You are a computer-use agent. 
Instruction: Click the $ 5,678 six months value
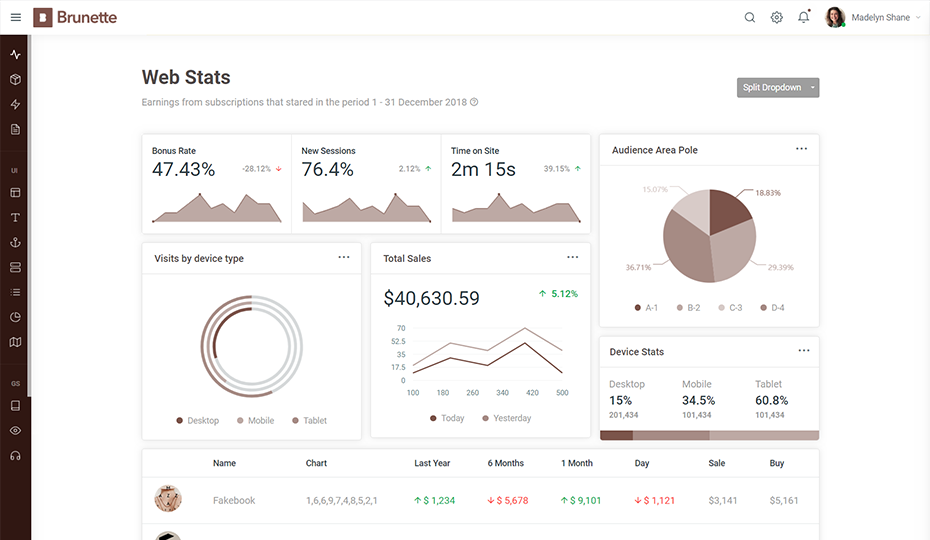(x=508, y=500)
